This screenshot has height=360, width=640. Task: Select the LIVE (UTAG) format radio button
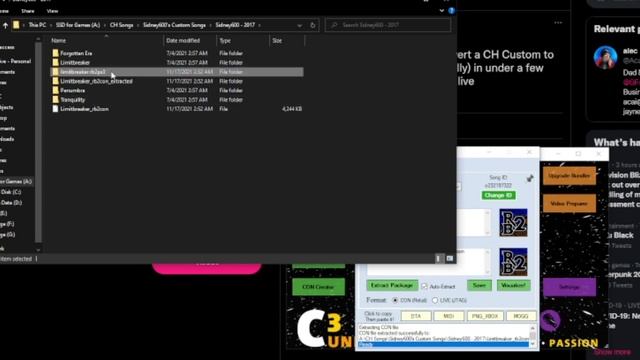(x=435, y=300)
